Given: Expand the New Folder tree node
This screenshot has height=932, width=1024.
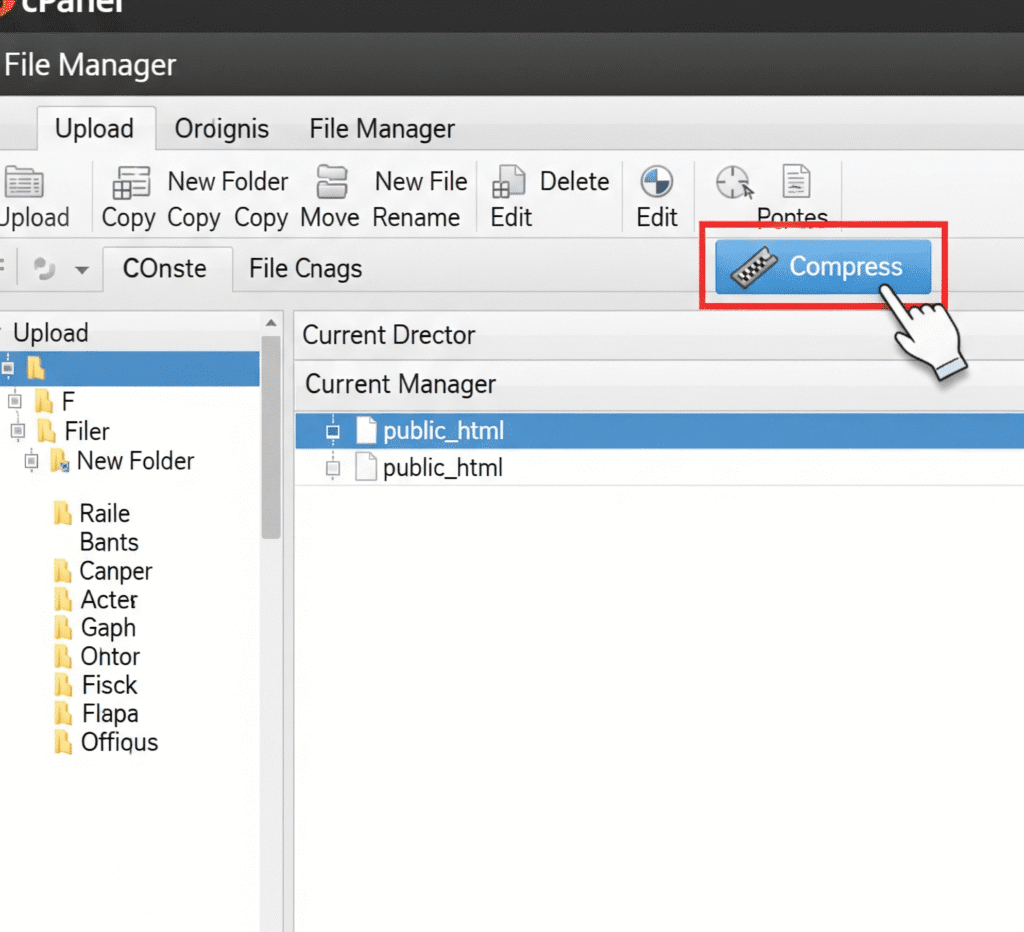Looking at the screenshot, I should [x=31, y=461].
